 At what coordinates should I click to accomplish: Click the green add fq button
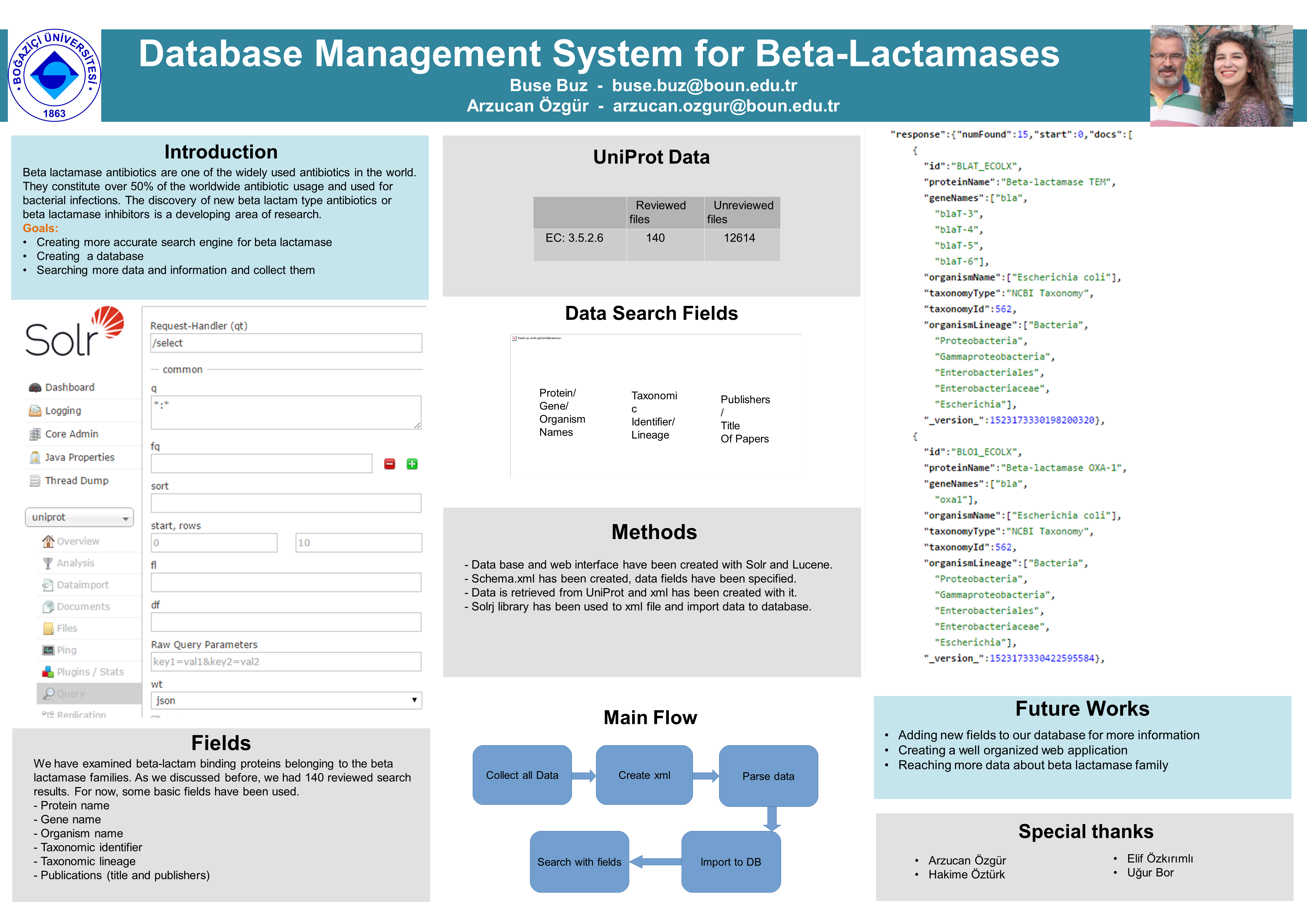pos(412,464)
